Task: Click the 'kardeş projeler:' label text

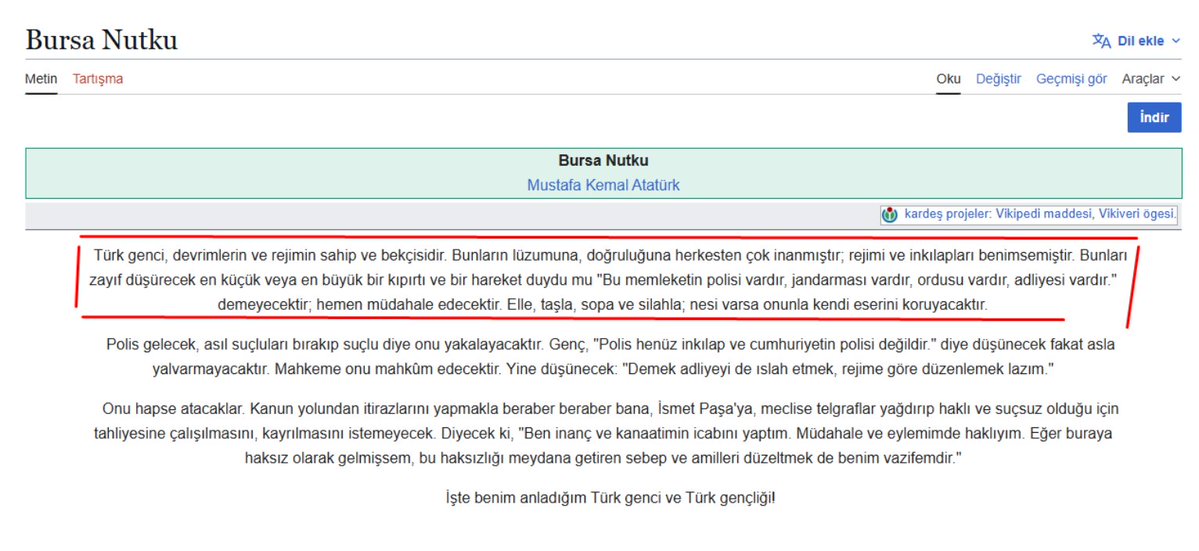Action: pos(947,215)
